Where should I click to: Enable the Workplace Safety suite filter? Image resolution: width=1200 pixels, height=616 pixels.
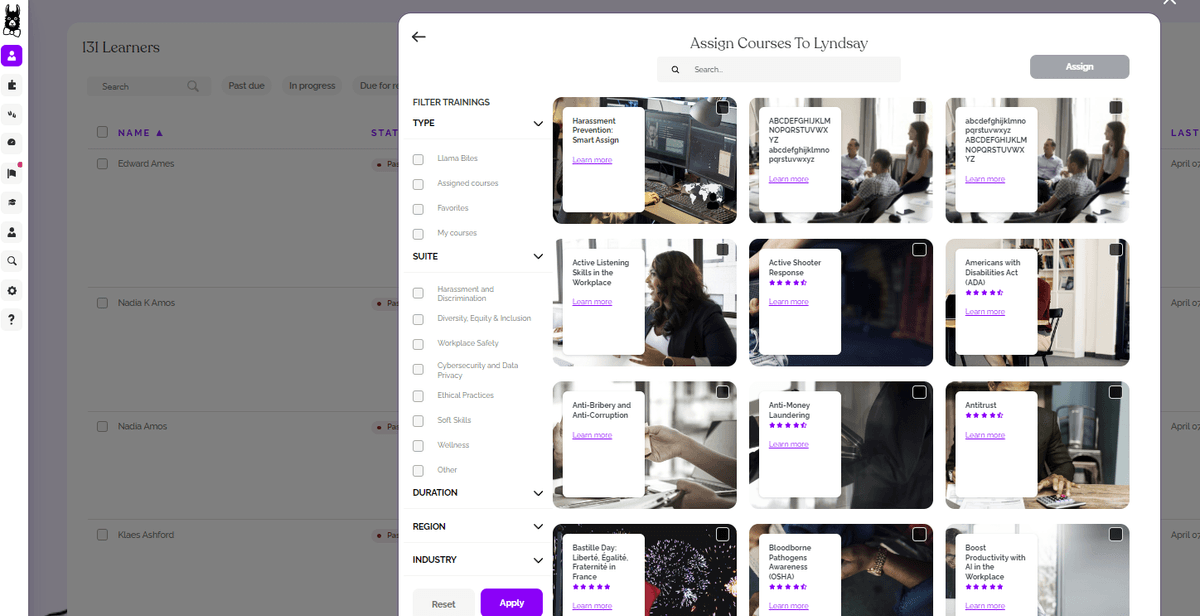pyautogui.click(x=418, y=344)
